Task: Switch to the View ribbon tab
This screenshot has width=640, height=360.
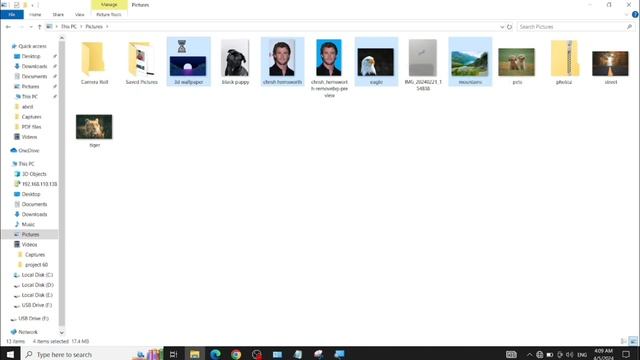Action: 80,14
